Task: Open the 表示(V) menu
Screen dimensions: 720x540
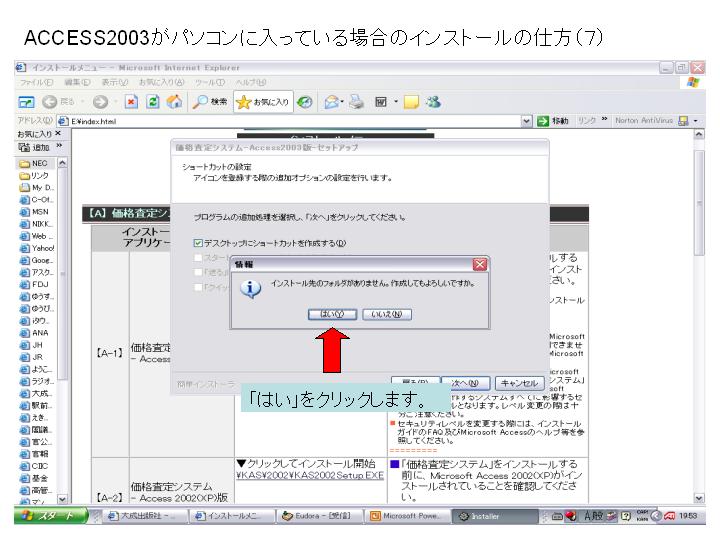Action: tap(115, 82)
